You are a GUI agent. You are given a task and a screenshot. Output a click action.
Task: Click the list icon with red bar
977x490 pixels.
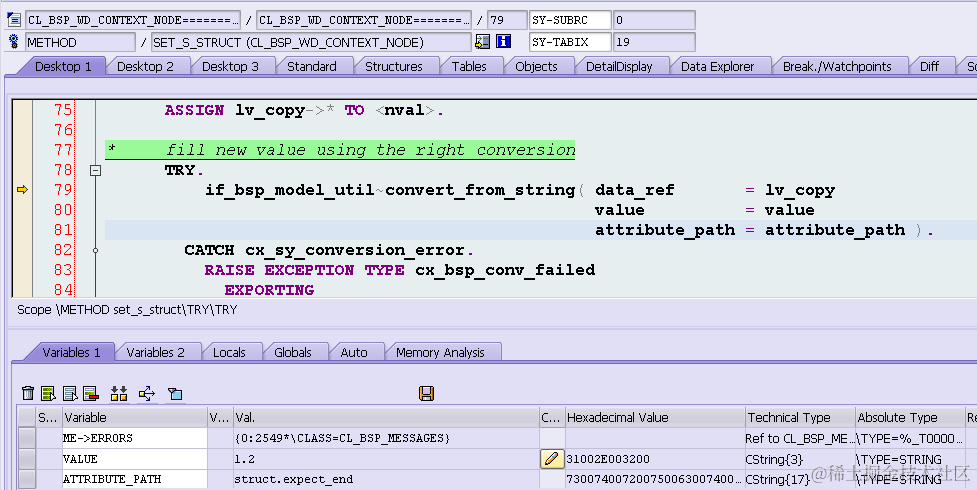(91, 393)
